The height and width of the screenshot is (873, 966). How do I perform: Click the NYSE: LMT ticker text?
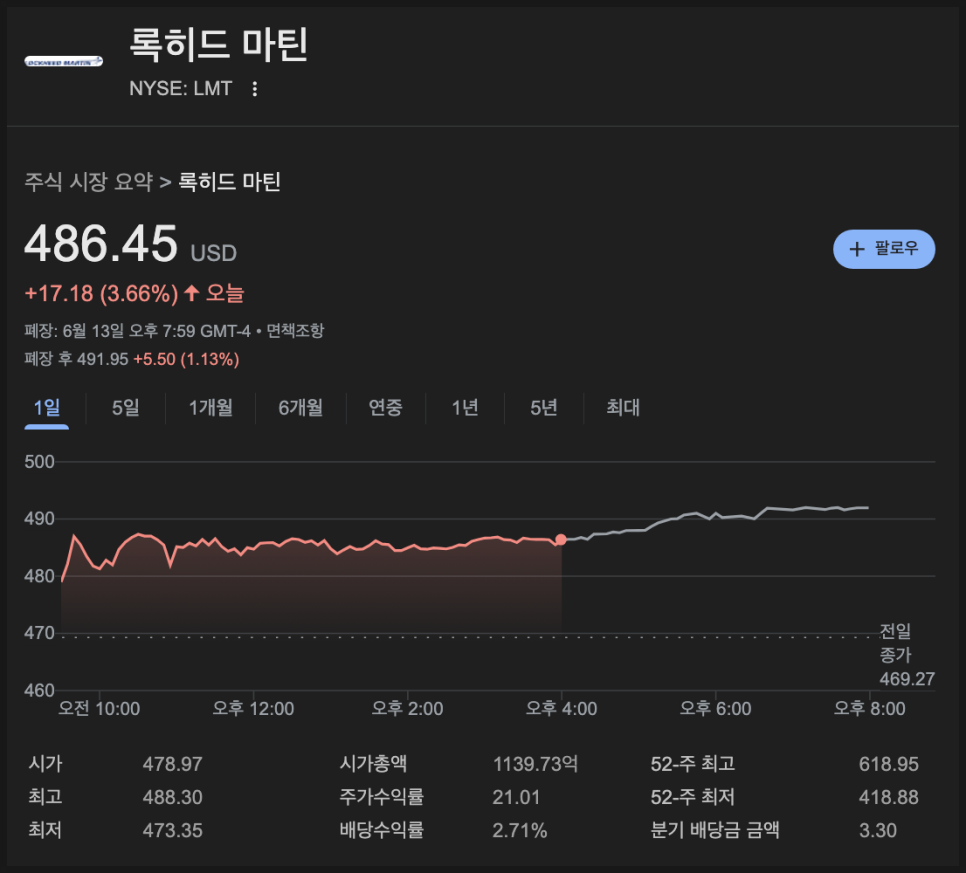click(x=181, y=89)
